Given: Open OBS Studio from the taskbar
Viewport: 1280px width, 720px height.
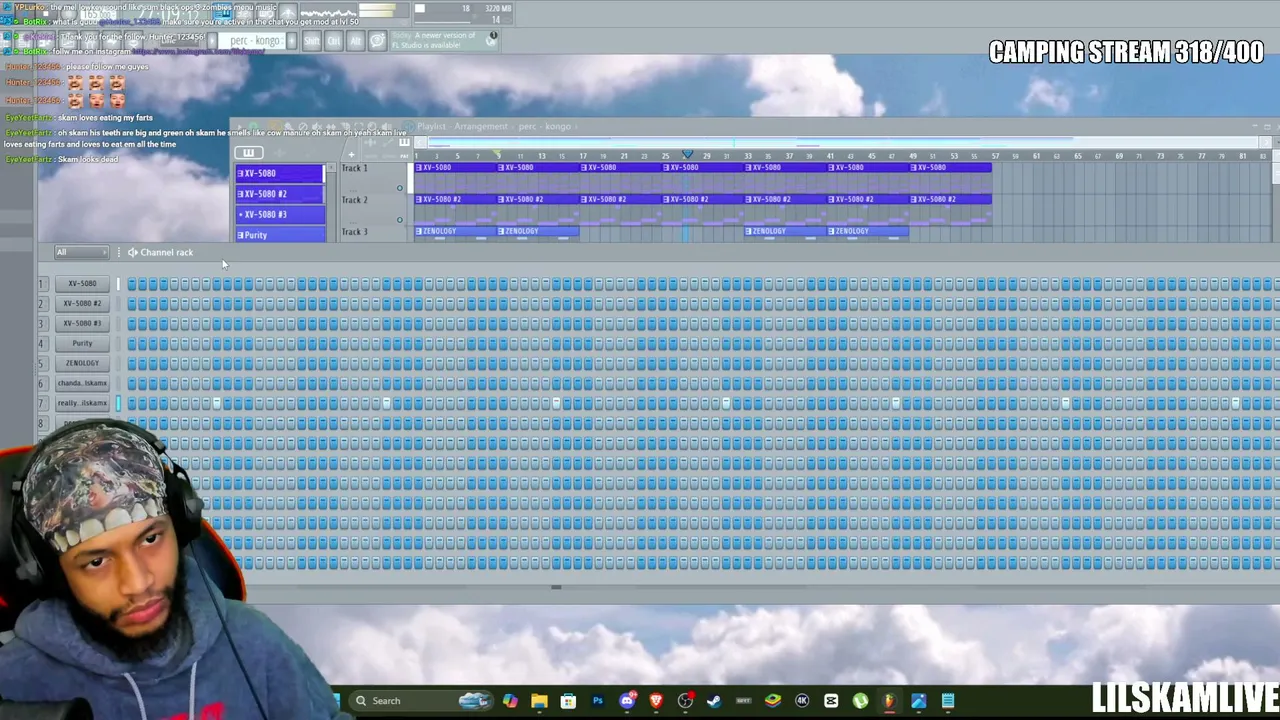Looking at the screenshot, I should [x=685, y=701].
